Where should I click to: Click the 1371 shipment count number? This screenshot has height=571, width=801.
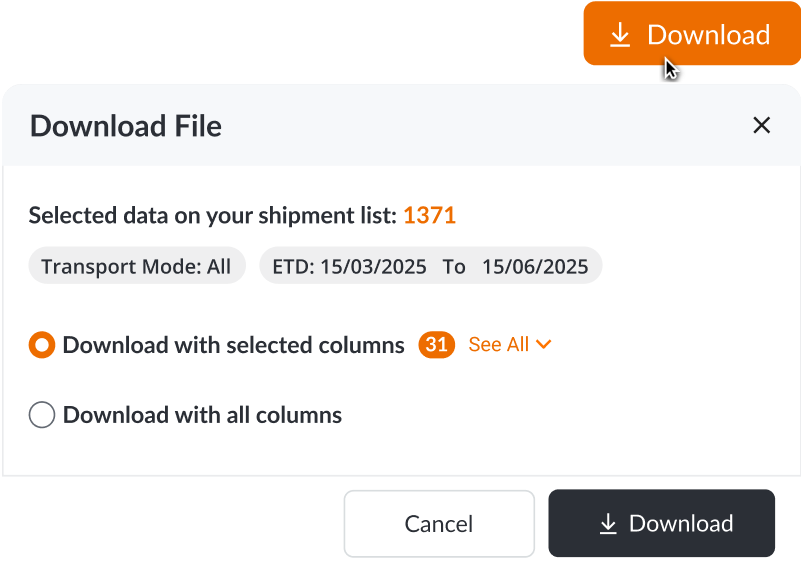(x=429, y=215)
